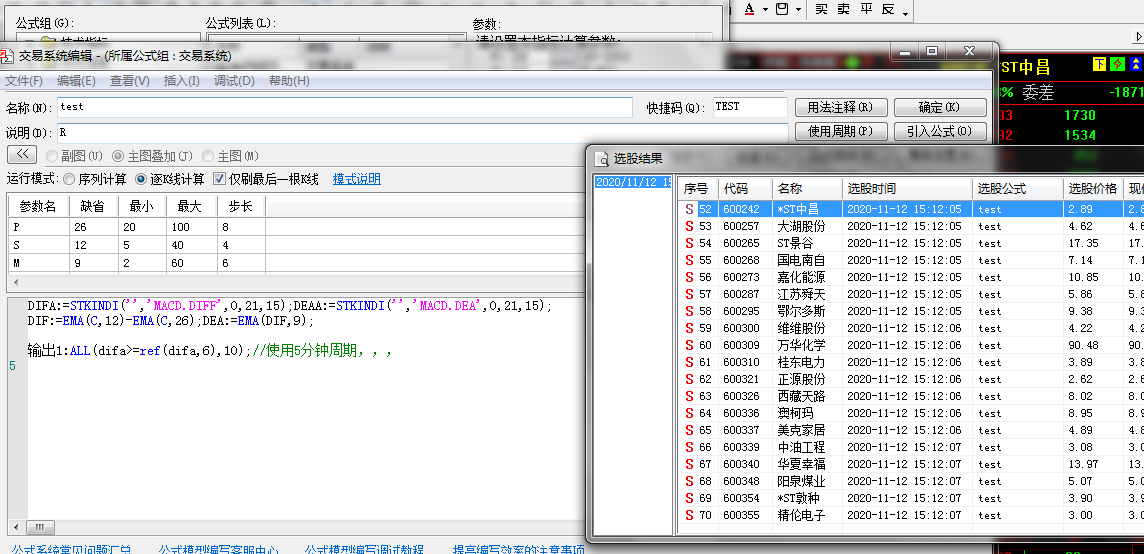This screenshot has width=1144, height=554.
Task: Click the square box tool icon in toolbar
Action: coord(781,9)
